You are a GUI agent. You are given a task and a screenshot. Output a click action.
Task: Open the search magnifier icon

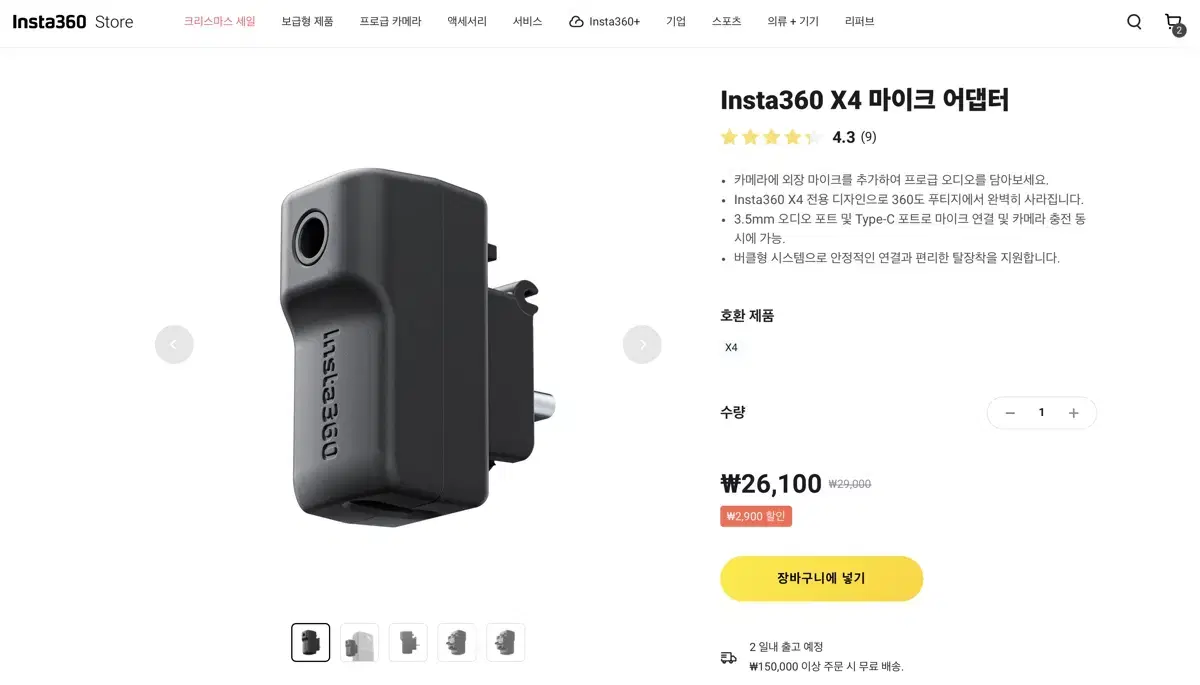click(x=1134, y=22)
